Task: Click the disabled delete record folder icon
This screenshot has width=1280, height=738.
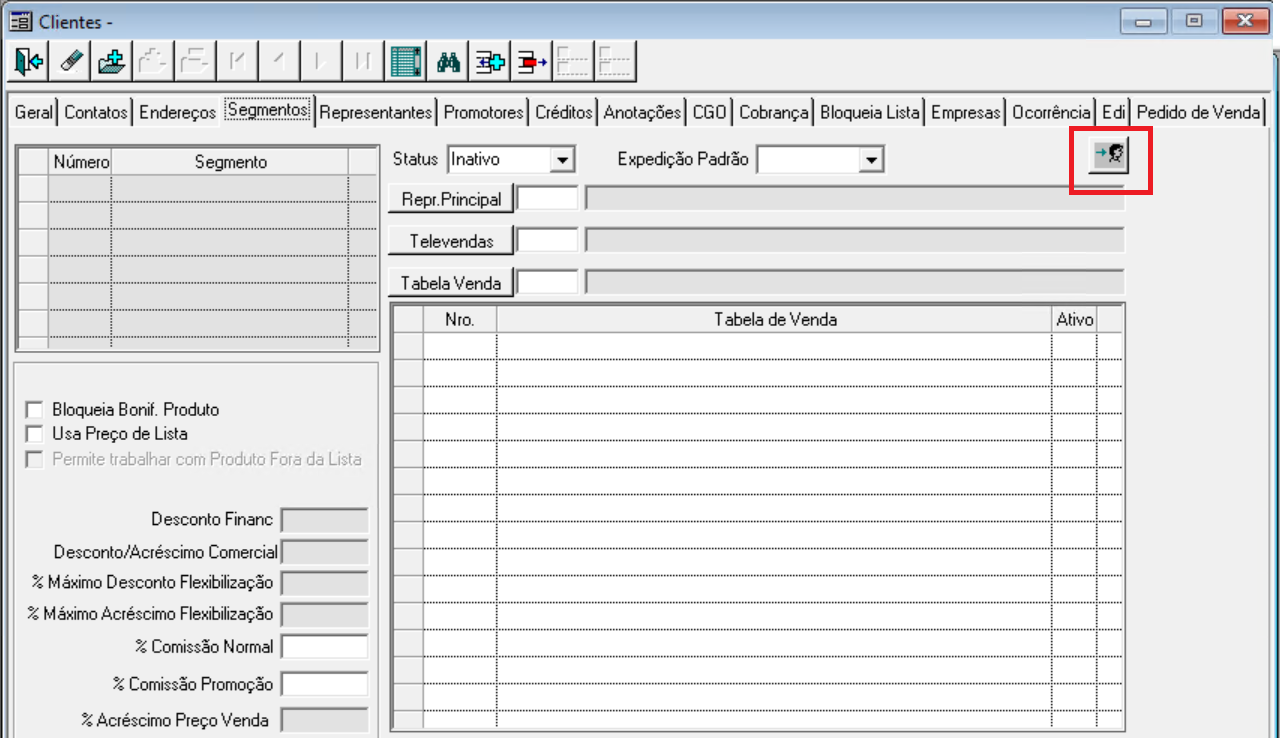Action: (x=195, y=62)
